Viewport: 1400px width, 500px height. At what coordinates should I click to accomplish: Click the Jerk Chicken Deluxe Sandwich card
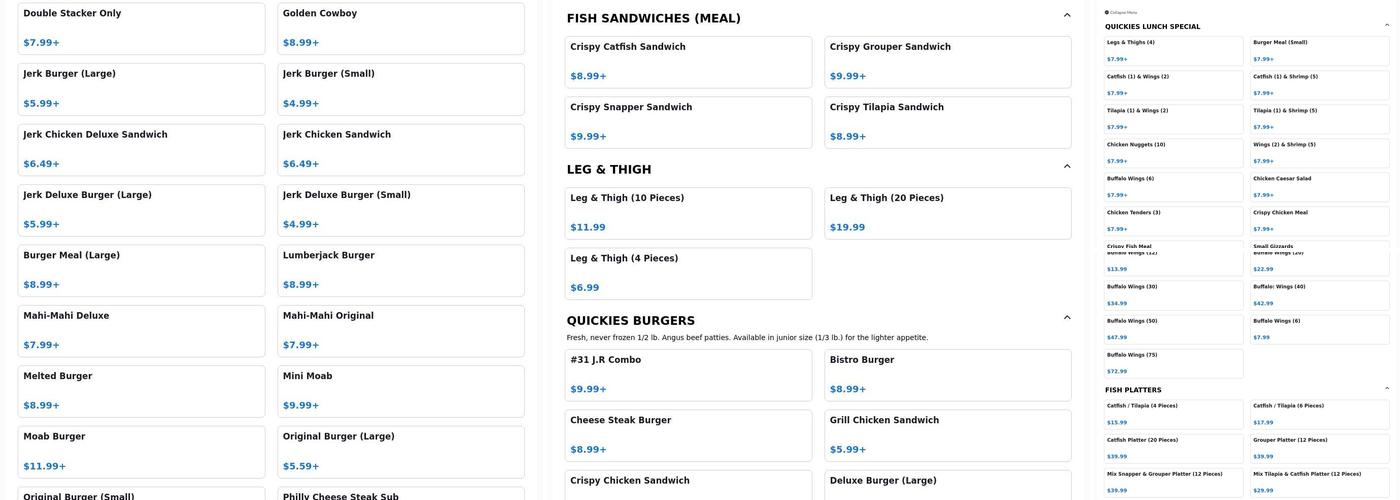click(141, 149)
